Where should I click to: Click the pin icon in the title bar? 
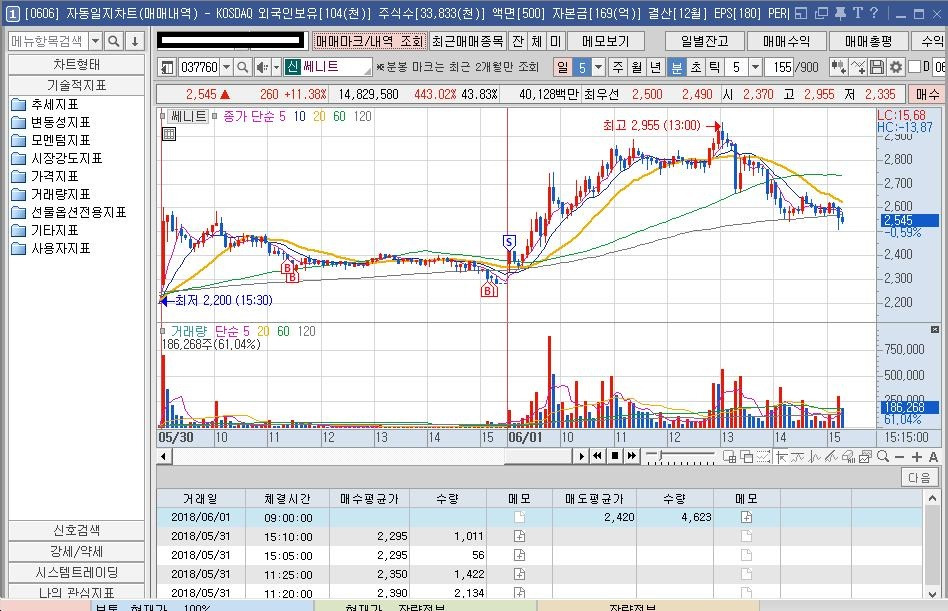point(840,13)
